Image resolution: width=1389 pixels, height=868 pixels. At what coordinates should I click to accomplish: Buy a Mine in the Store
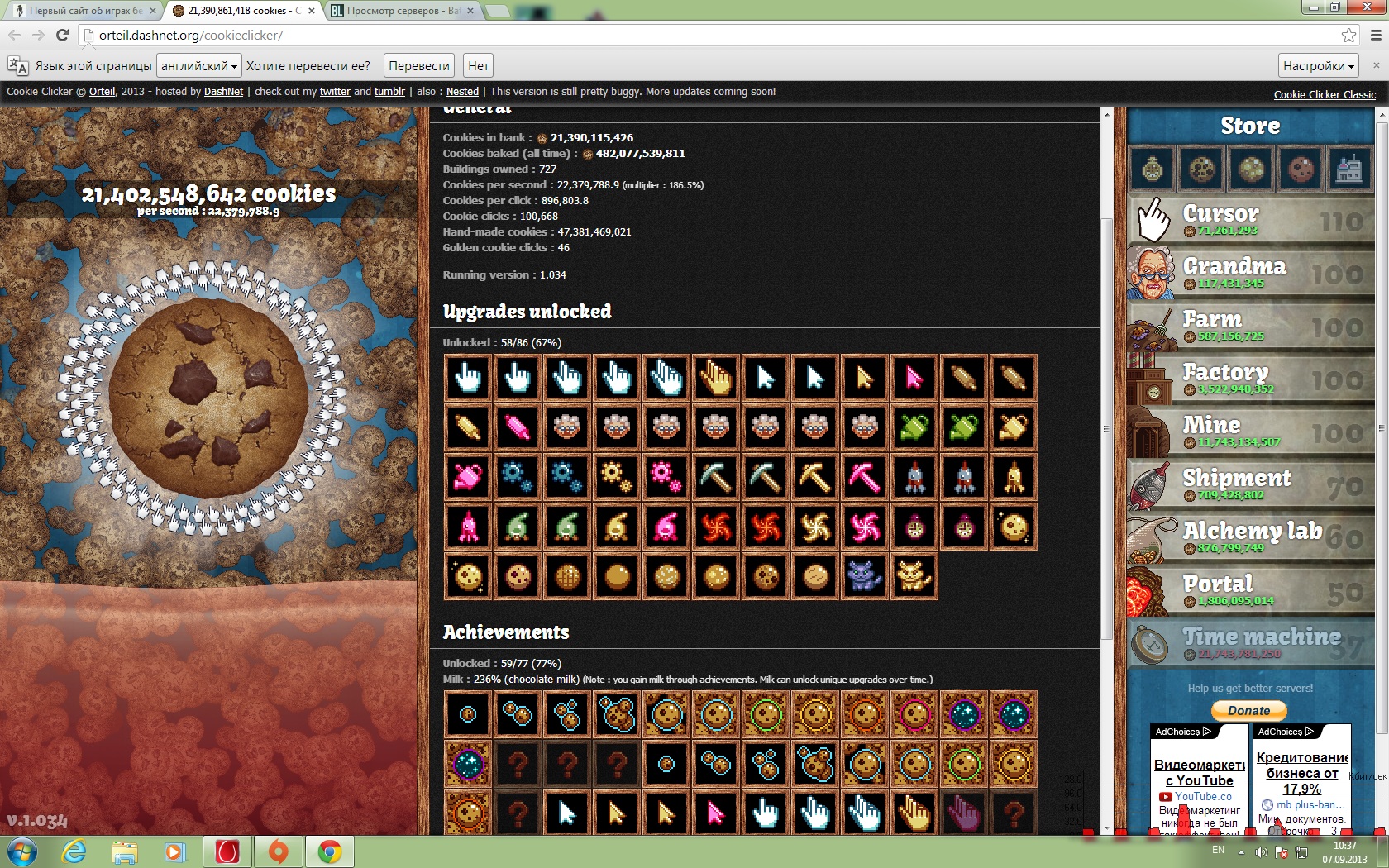point(1250,432)
